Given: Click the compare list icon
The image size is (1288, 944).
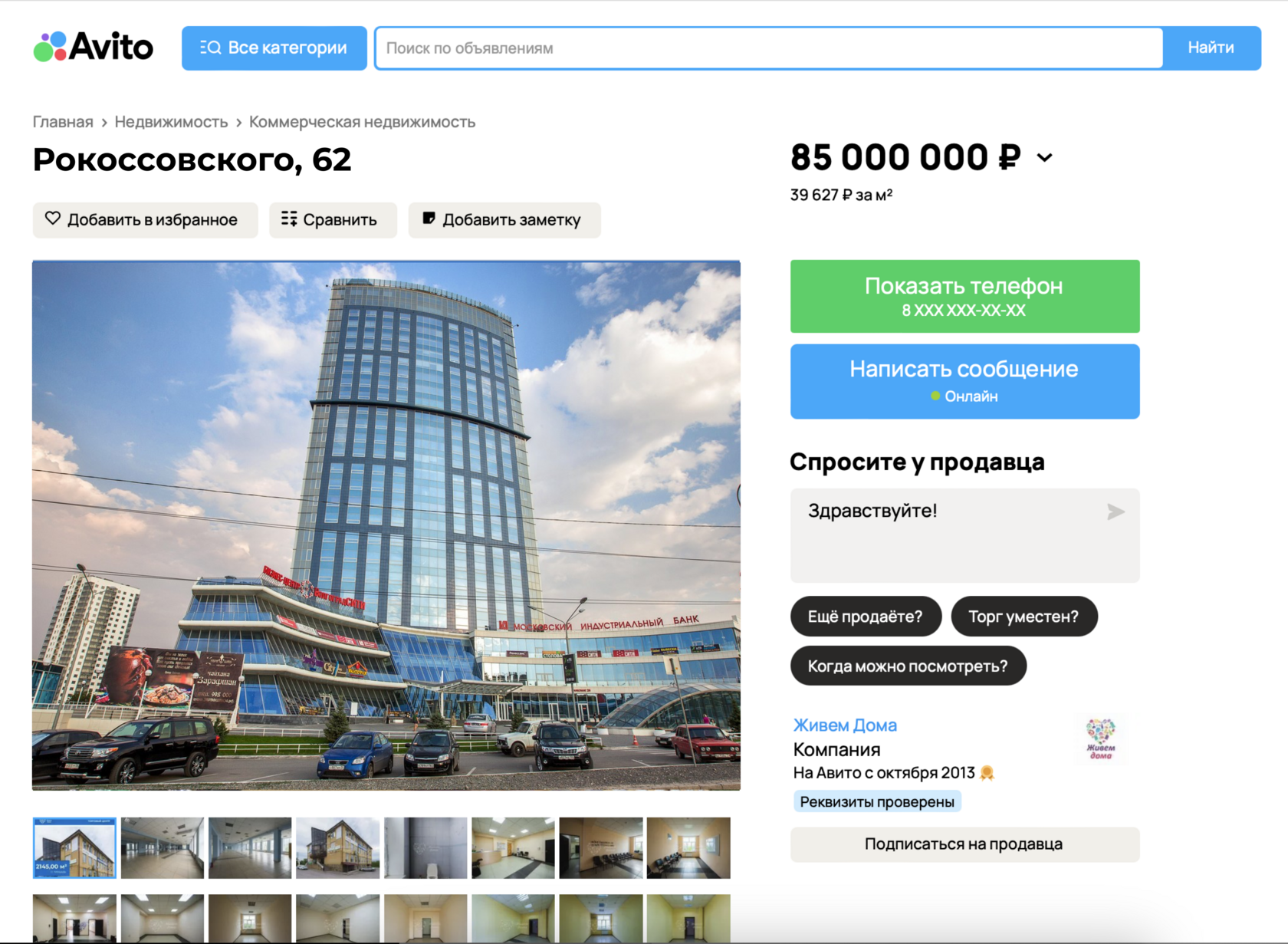Looking at the screenshot, I should coord(289,219).
